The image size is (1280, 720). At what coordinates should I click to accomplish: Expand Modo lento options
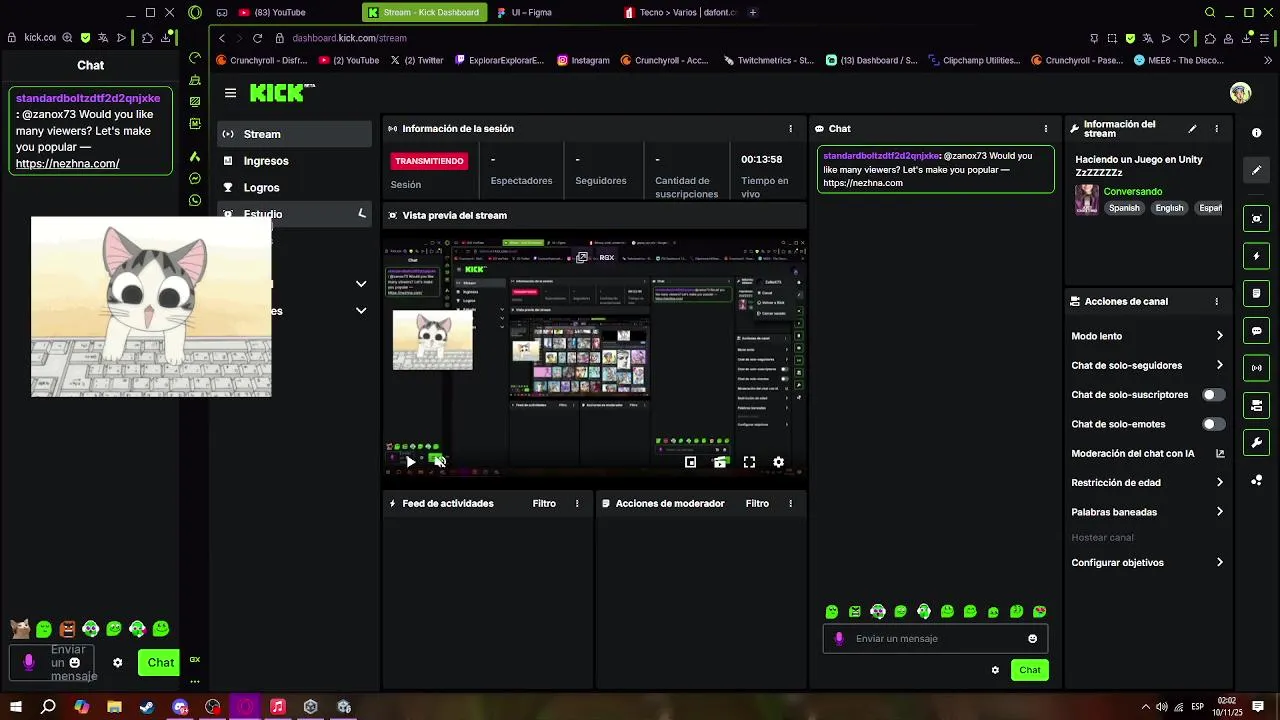(1219, 336)
